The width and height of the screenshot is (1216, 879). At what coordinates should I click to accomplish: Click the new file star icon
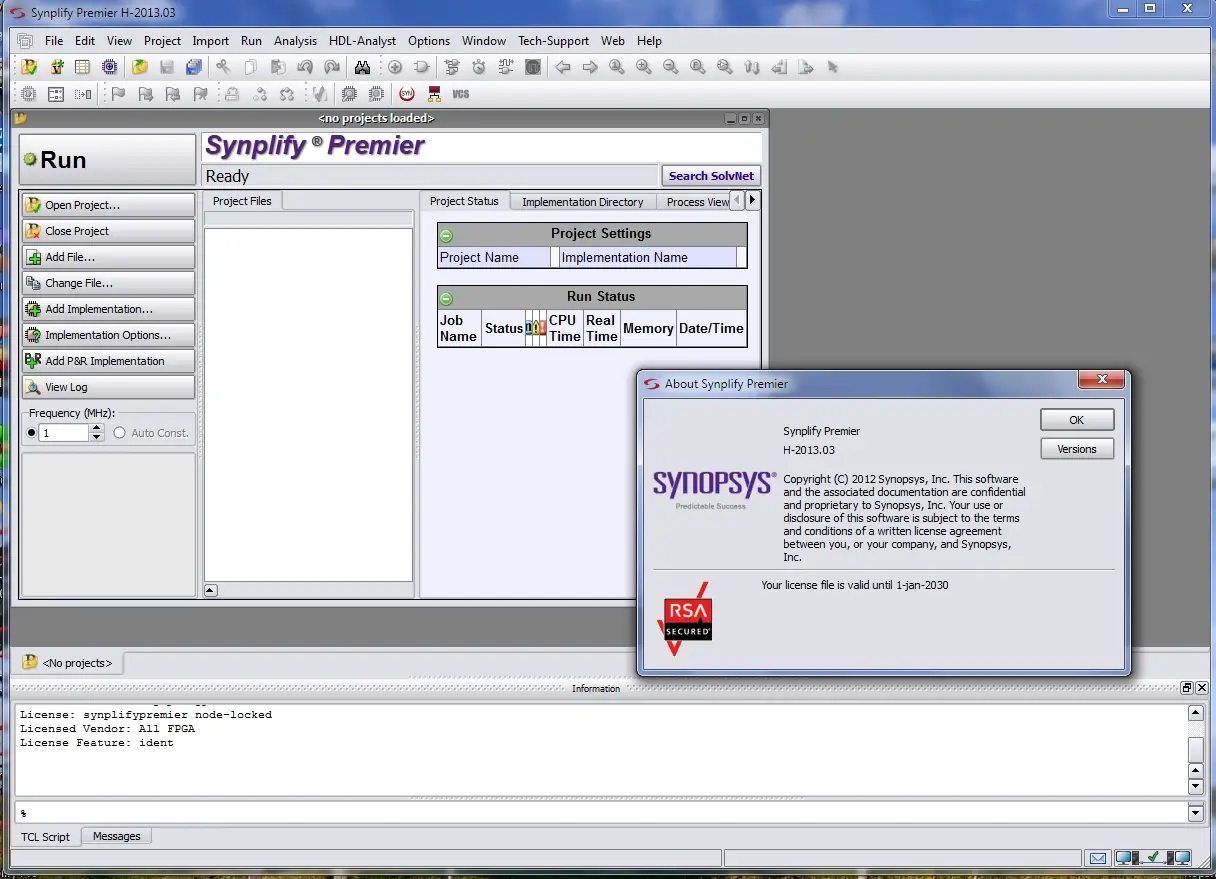click(56, 68)
